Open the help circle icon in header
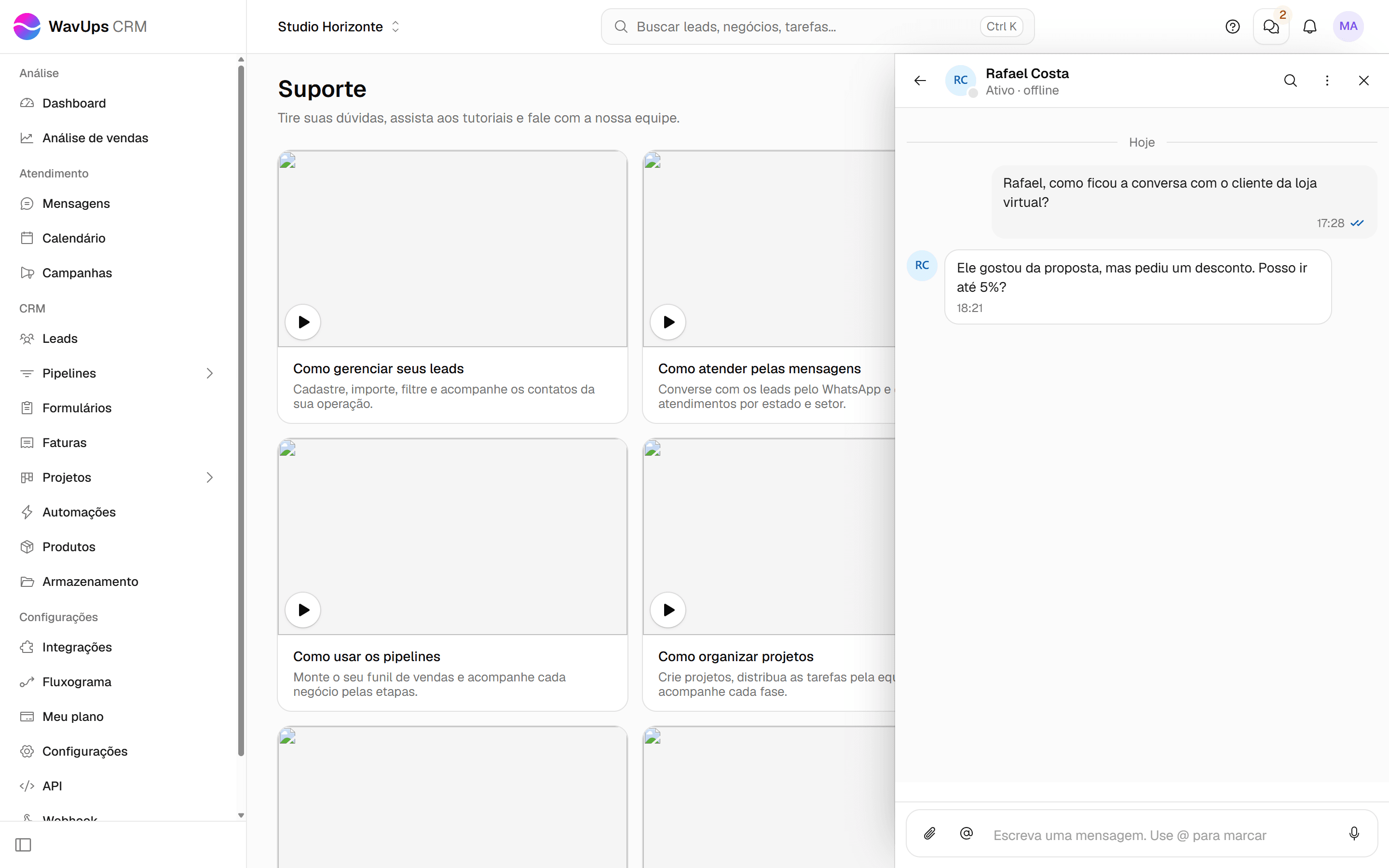This screenshot has width=1389, height=868. tap(1232, 27)
